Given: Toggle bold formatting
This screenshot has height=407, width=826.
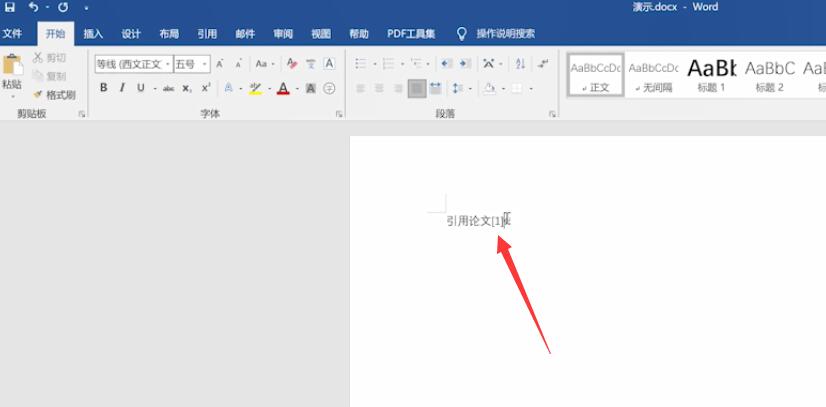Looking at the screenshot, I should [x=104, y=88].
